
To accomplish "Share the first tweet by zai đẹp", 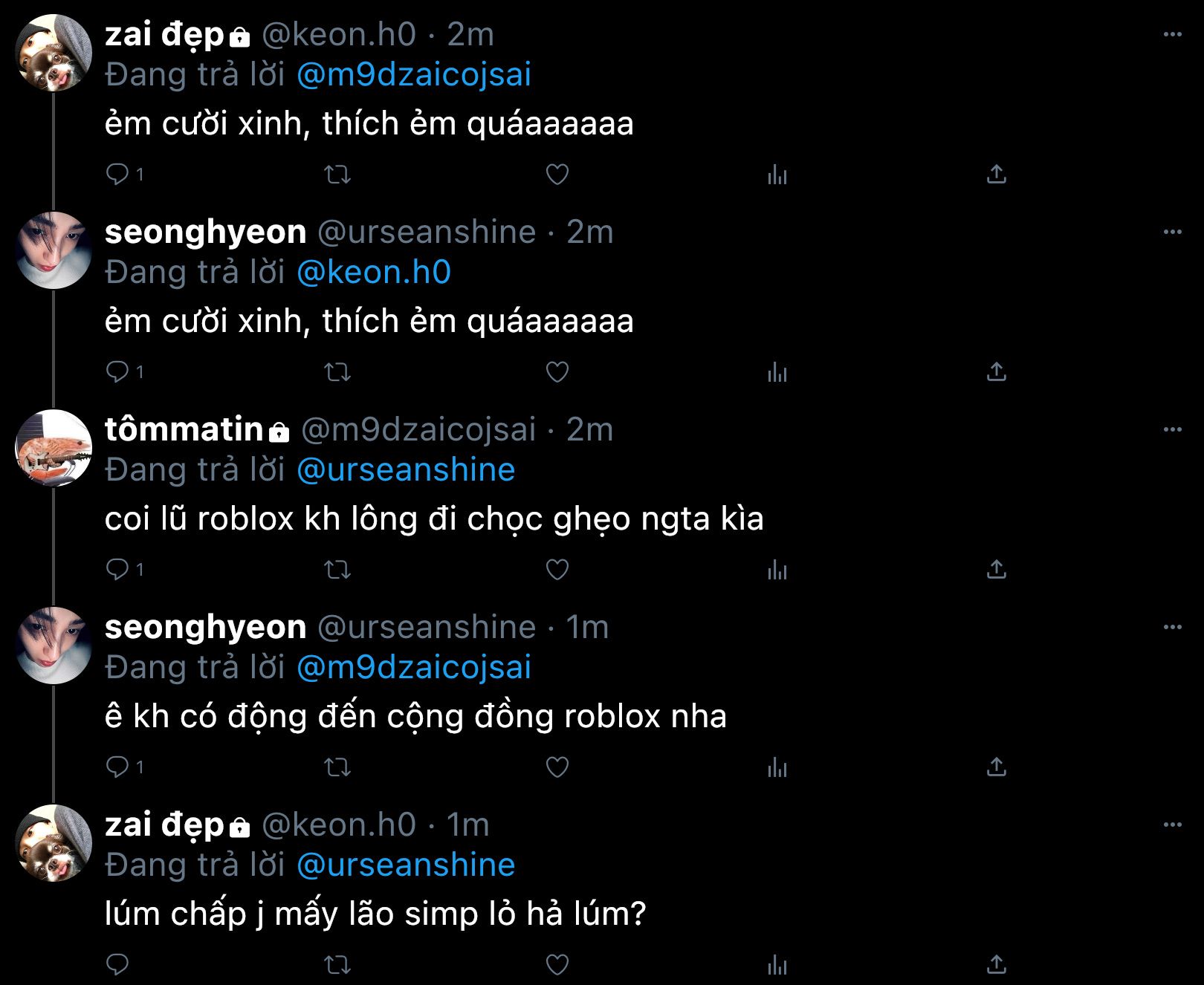I will pos(996,175).
